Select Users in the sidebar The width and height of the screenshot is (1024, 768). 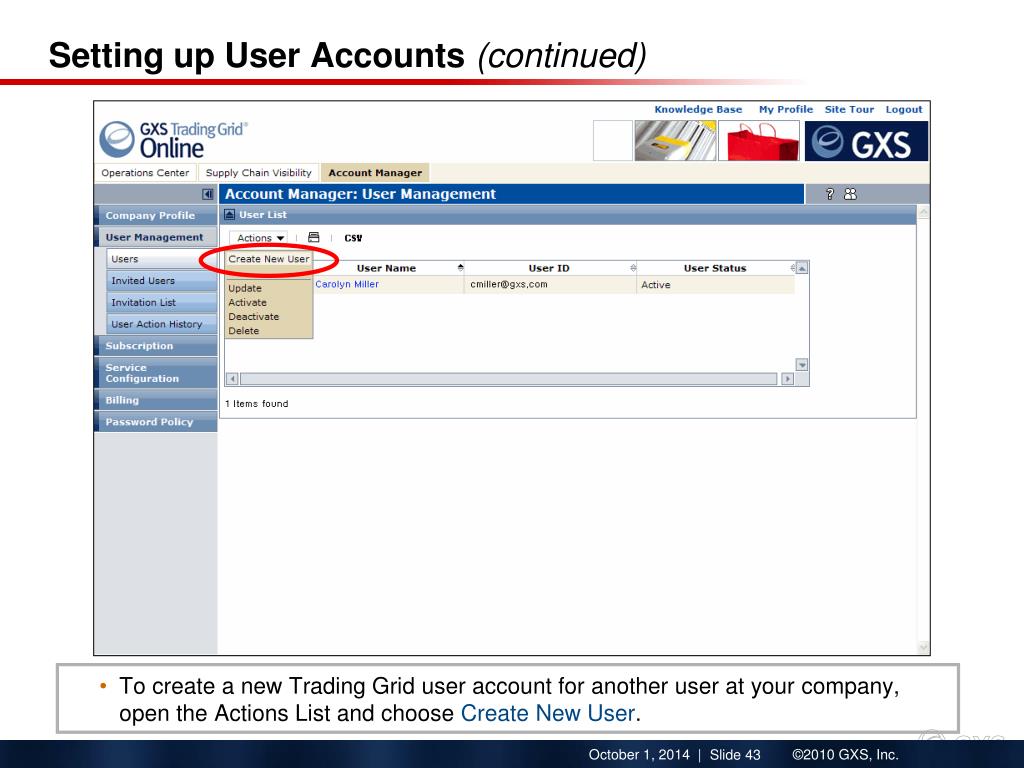[x=161, y=259]
